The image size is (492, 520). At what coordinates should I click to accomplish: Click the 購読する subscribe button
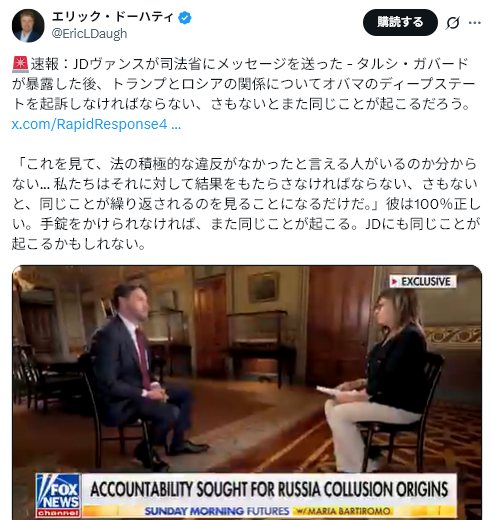(400, 22)
